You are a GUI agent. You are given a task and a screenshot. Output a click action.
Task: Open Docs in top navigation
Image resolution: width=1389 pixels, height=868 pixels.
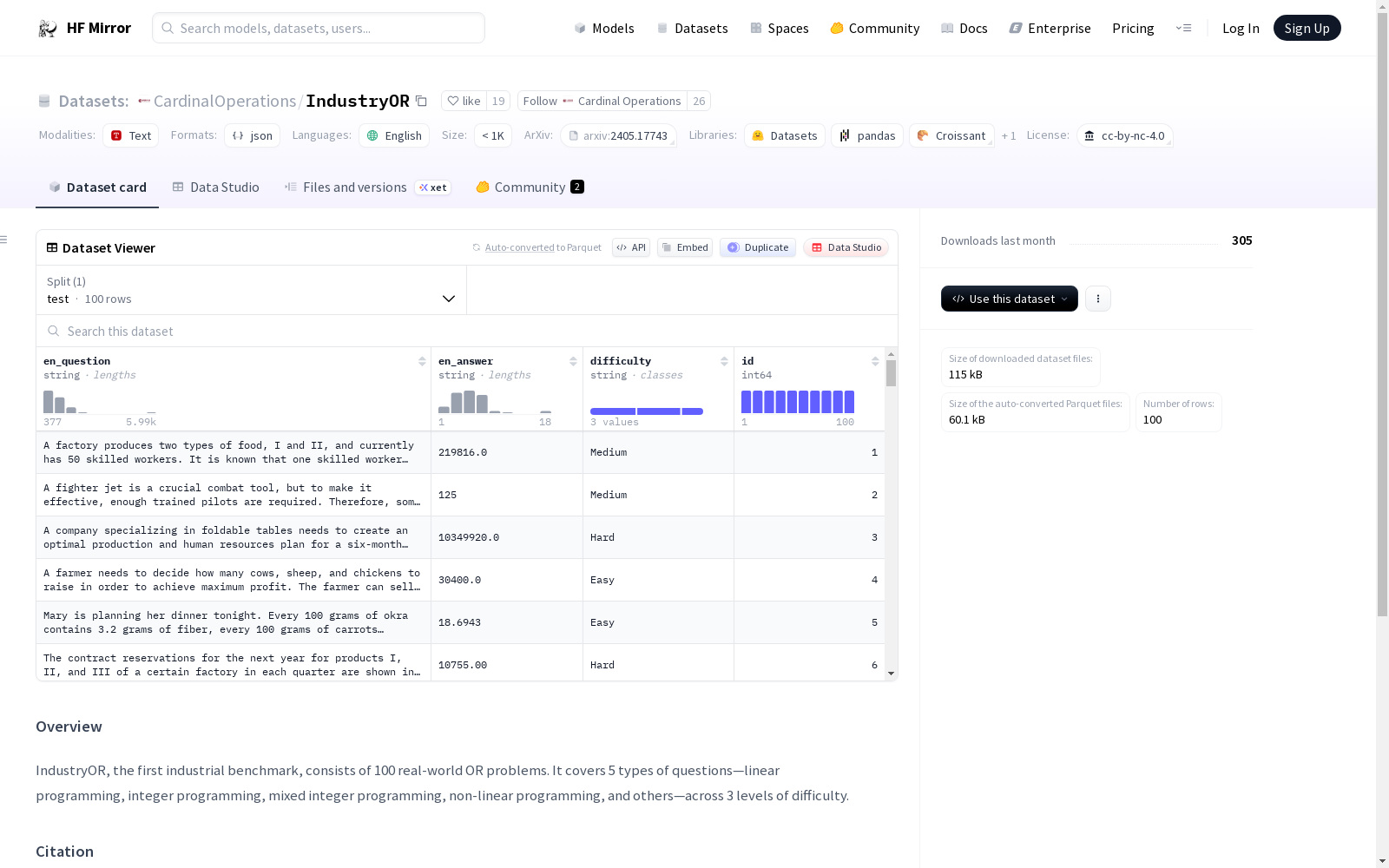pos(964,29)
